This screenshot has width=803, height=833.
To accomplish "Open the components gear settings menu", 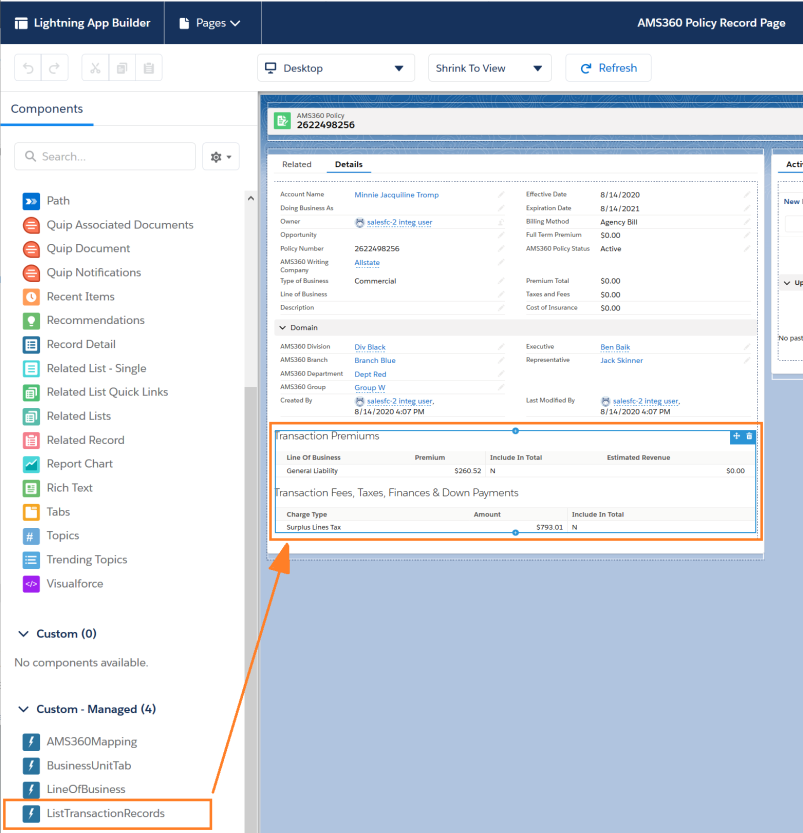I will pyautogui.click(x=220, y=156).
